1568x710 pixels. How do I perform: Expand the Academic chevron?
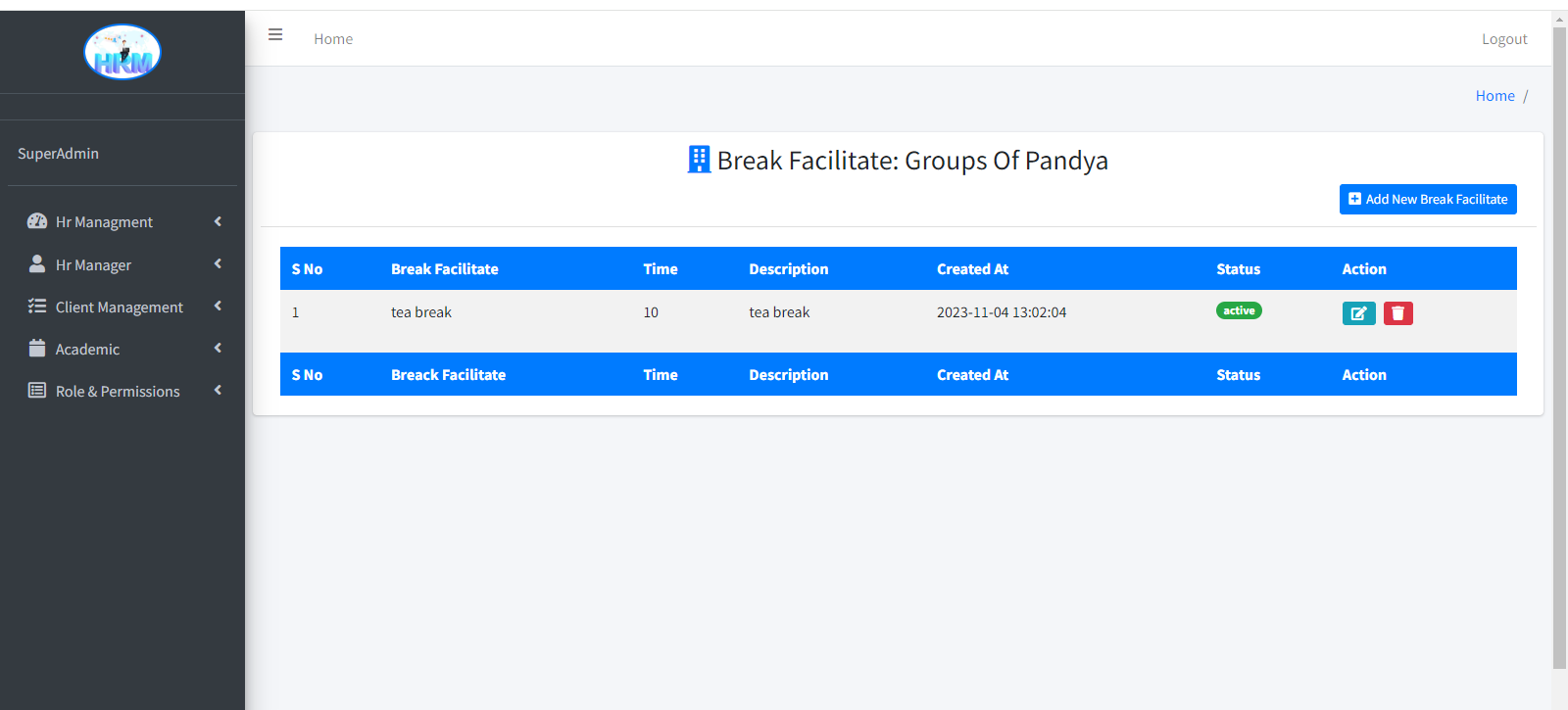click(x=218, y=348)
